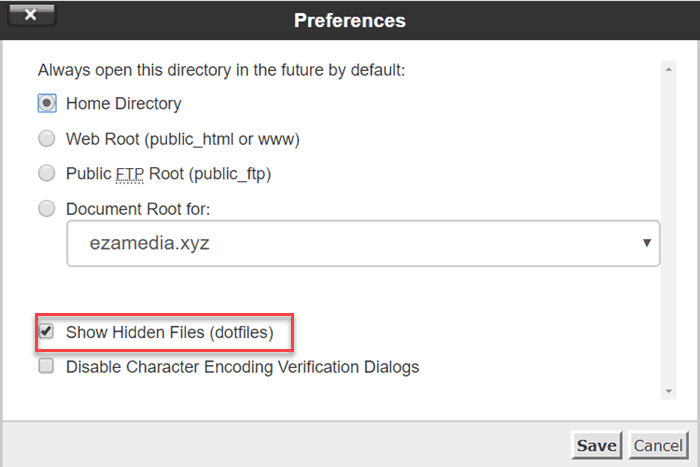This screenshot has height=467, width=700.
Task: Click the Preferences title bar text
Action: [349, 20]
